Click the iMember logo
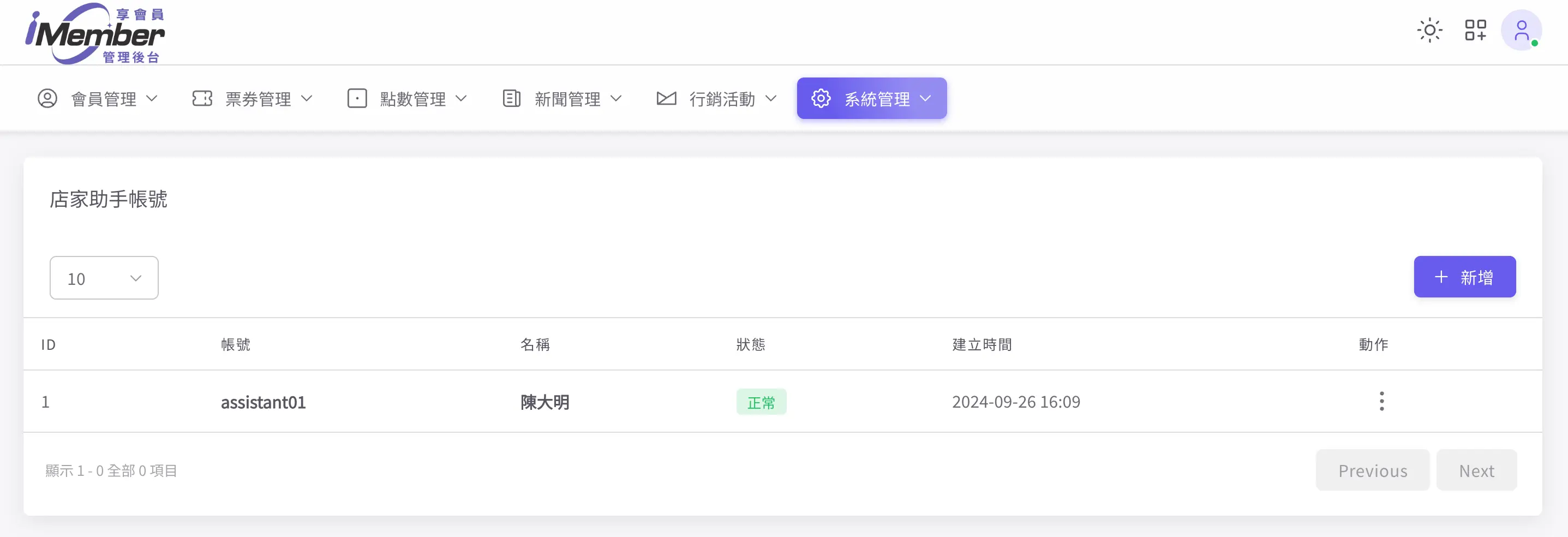 (94, 33)
